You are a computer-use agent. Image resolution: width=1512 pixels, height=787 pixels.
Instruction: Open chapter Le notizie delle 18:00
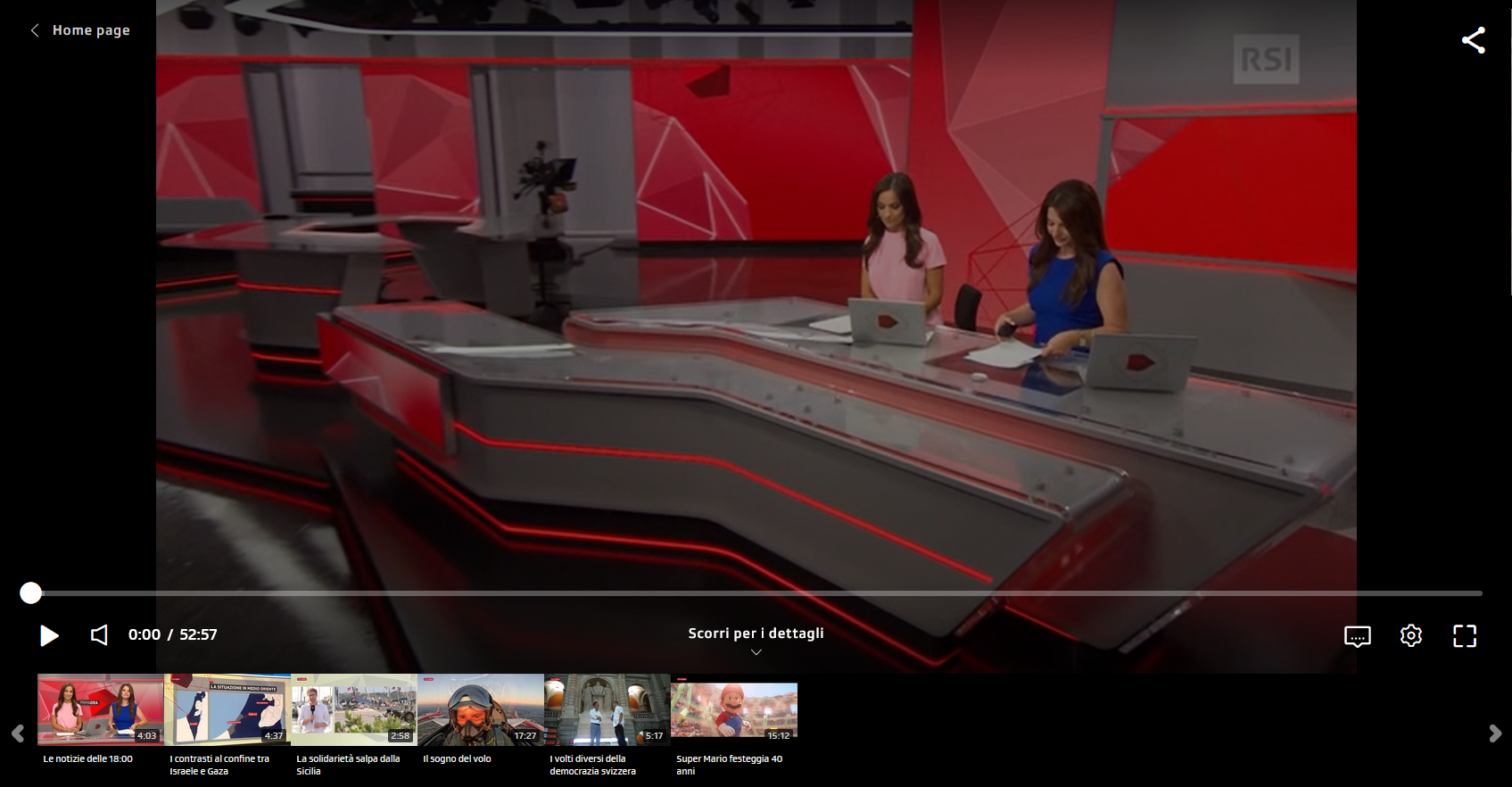click(x=101, y=709)
